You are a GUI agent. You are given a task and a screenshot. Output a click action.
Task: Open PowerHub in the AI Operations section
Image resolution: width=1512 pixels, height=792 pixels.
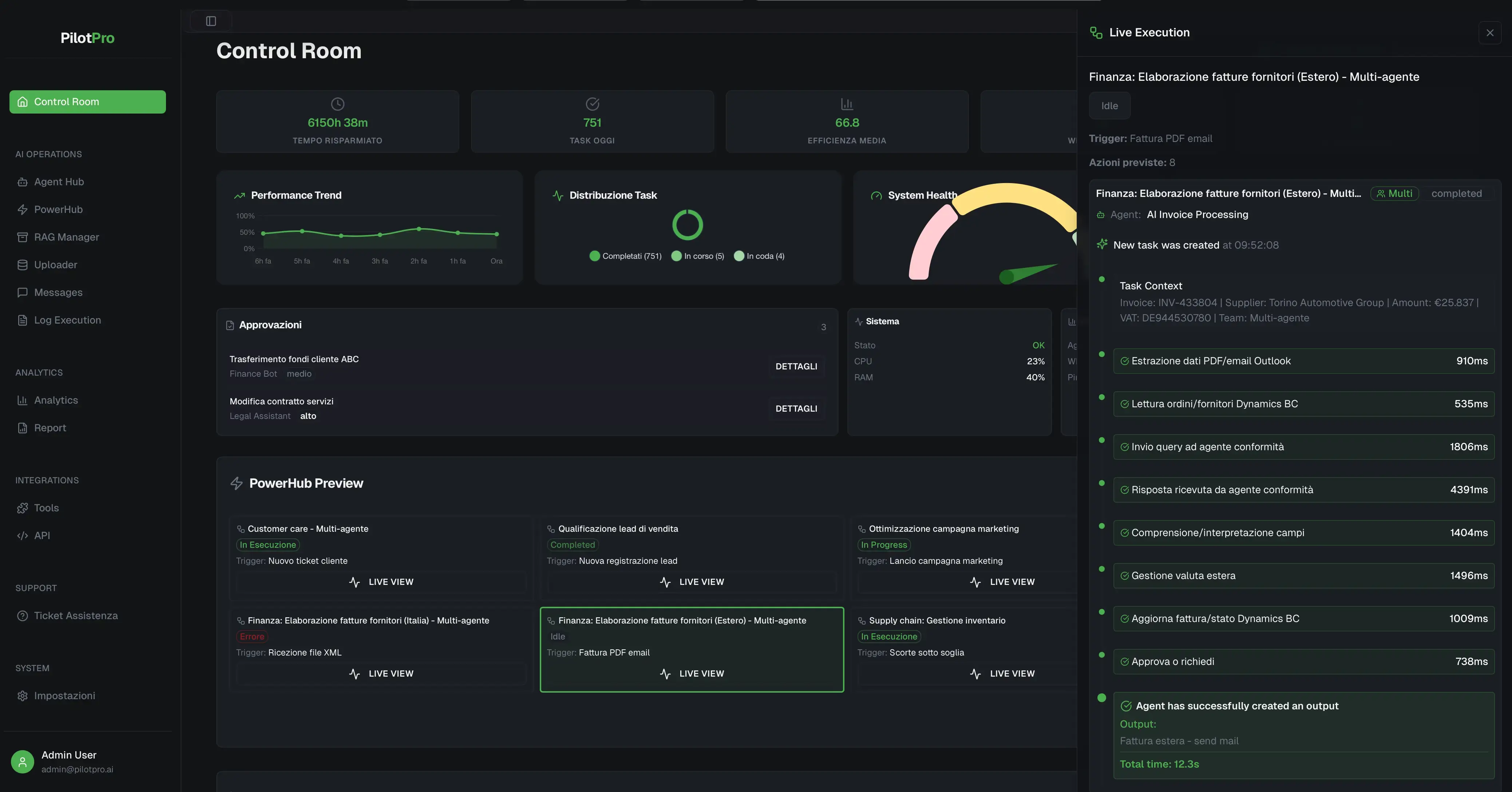[58, 209]
